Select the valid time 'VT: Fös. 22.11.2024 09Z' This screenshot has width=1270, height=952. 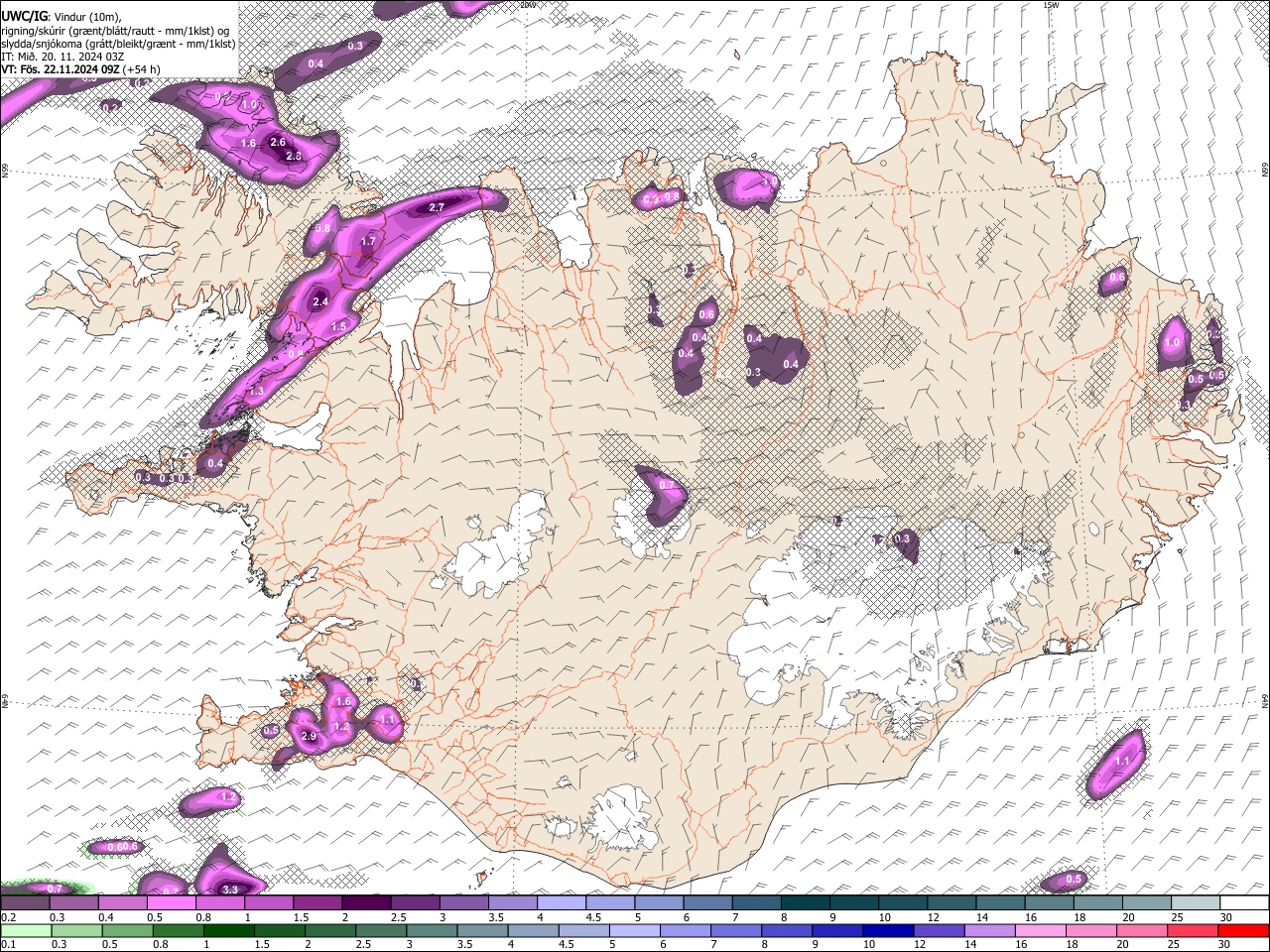coord(61,69)
